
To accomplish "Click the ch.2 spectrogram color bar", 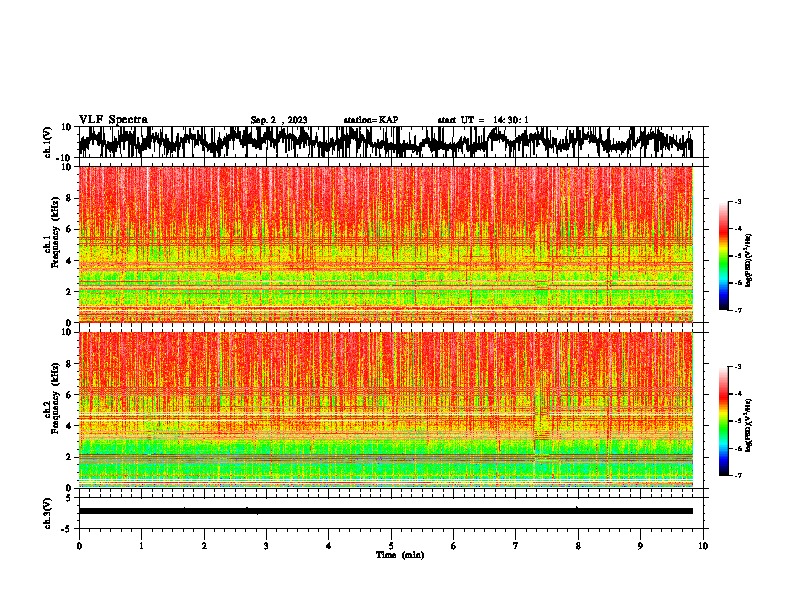I will point(724,421).
